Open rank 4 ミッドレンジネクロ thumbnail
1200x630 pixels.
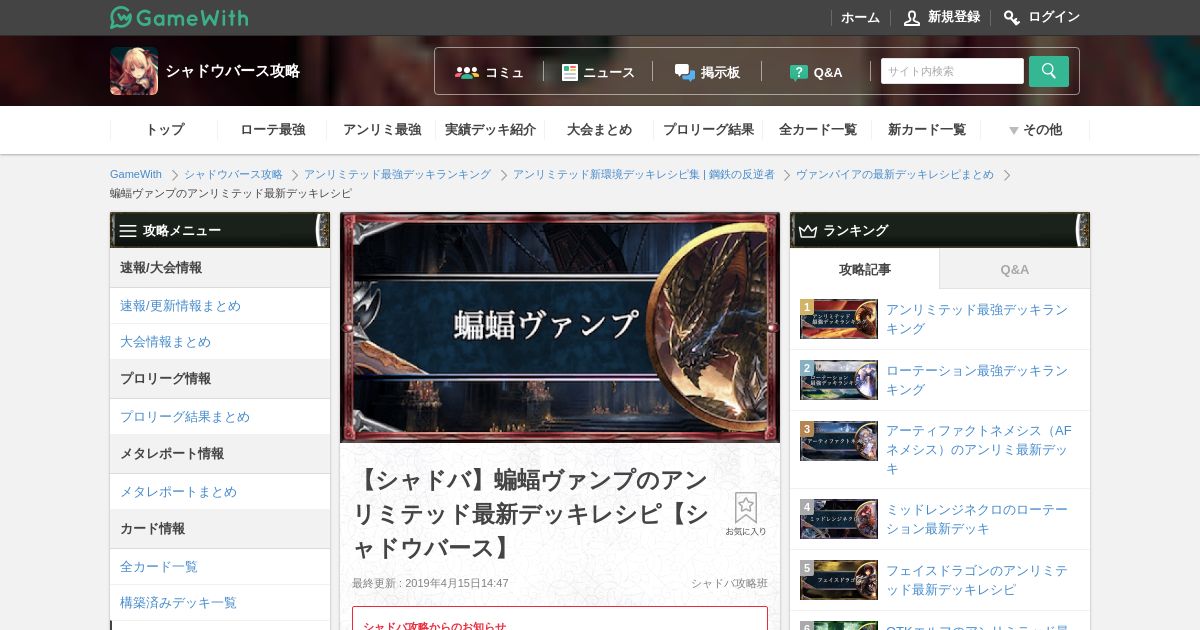pos(839,519)
